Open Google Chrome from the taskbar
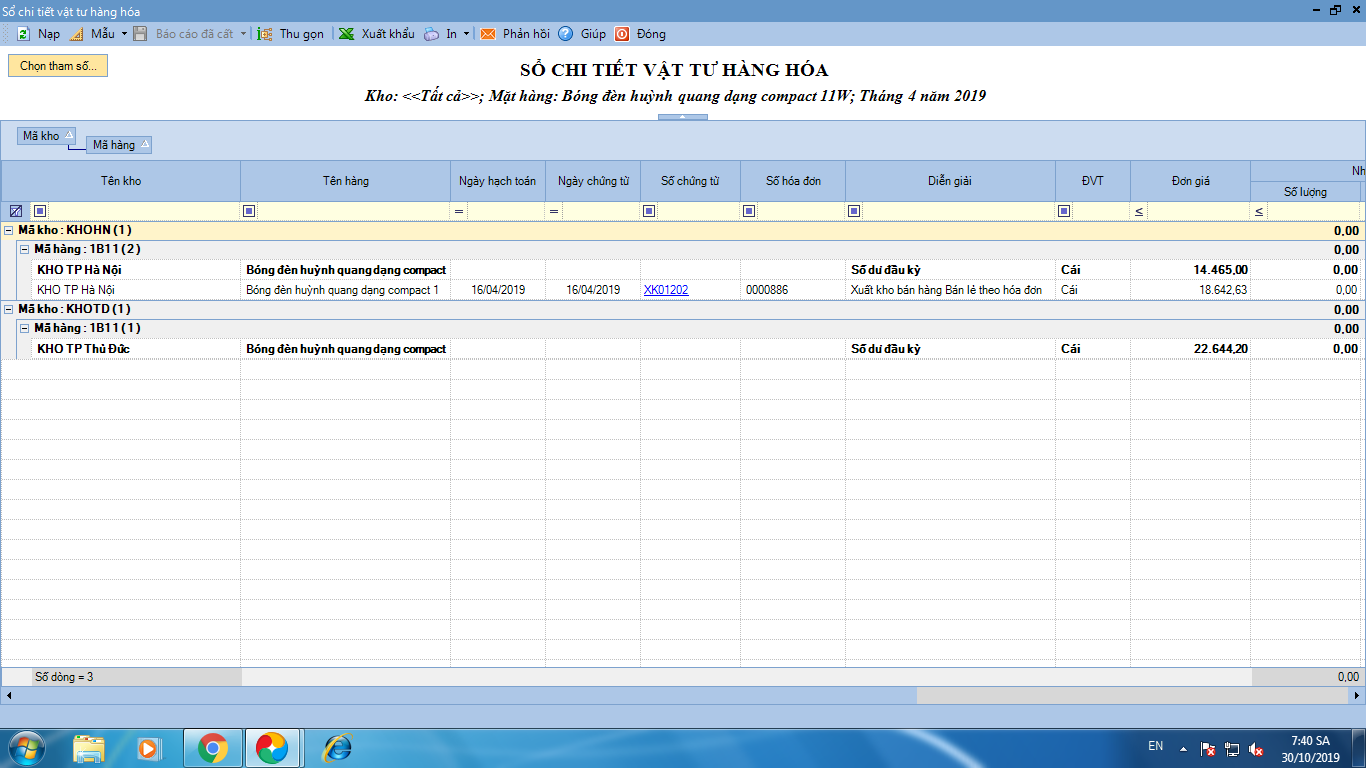Image resolution: width=1366 pixels, height=768 pixels. pos(212,747)
